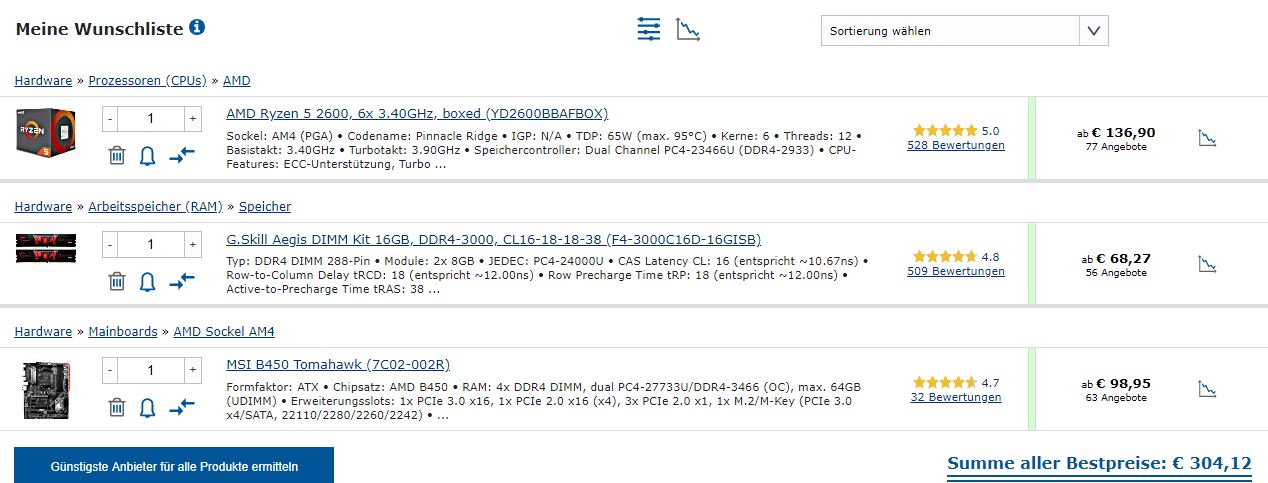1268x483 pixels.
Task: Click 77 Angebote text
Action: click(x=1116, y=147)
